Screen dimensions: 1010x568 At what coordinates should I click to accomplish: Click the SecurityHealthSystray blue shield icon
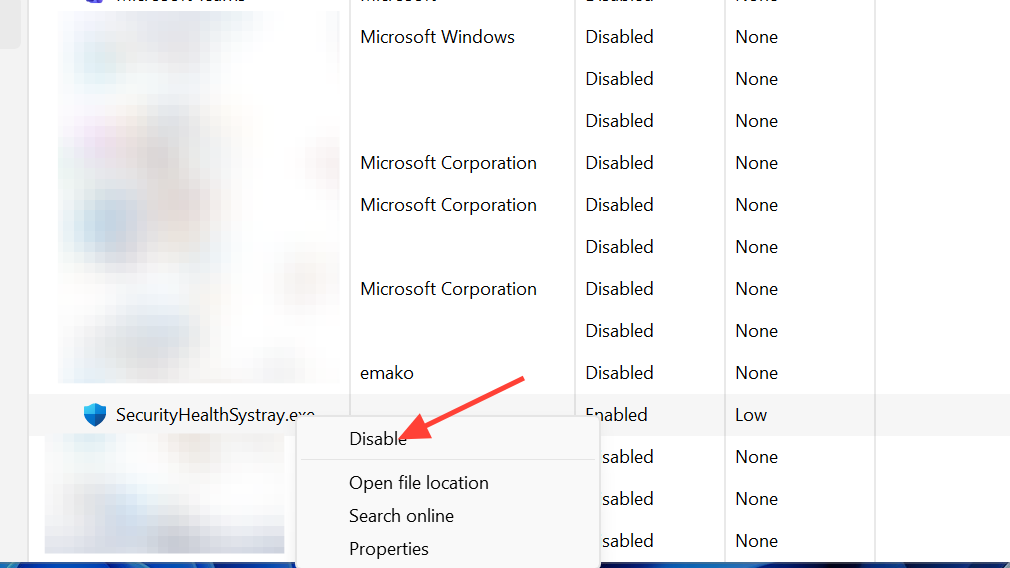(x=95, y=415)
